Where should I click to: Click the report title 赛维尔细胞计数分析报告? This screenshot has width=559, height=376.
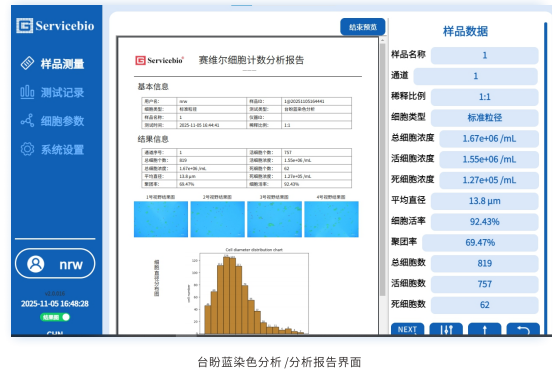pos(251,60)
